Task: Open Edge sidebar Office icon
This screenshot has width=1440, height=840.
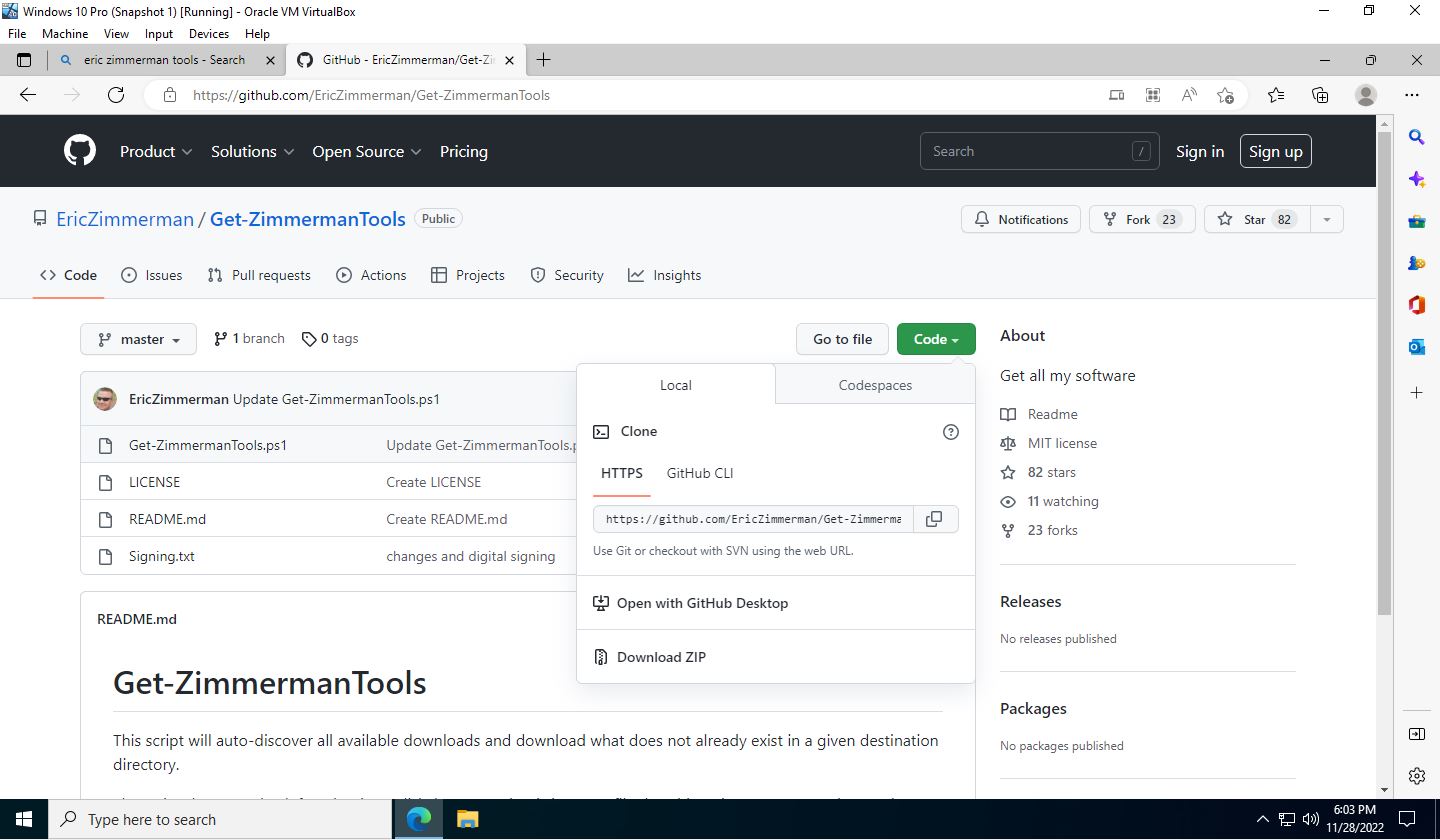Action: [x=1416, y=305]
